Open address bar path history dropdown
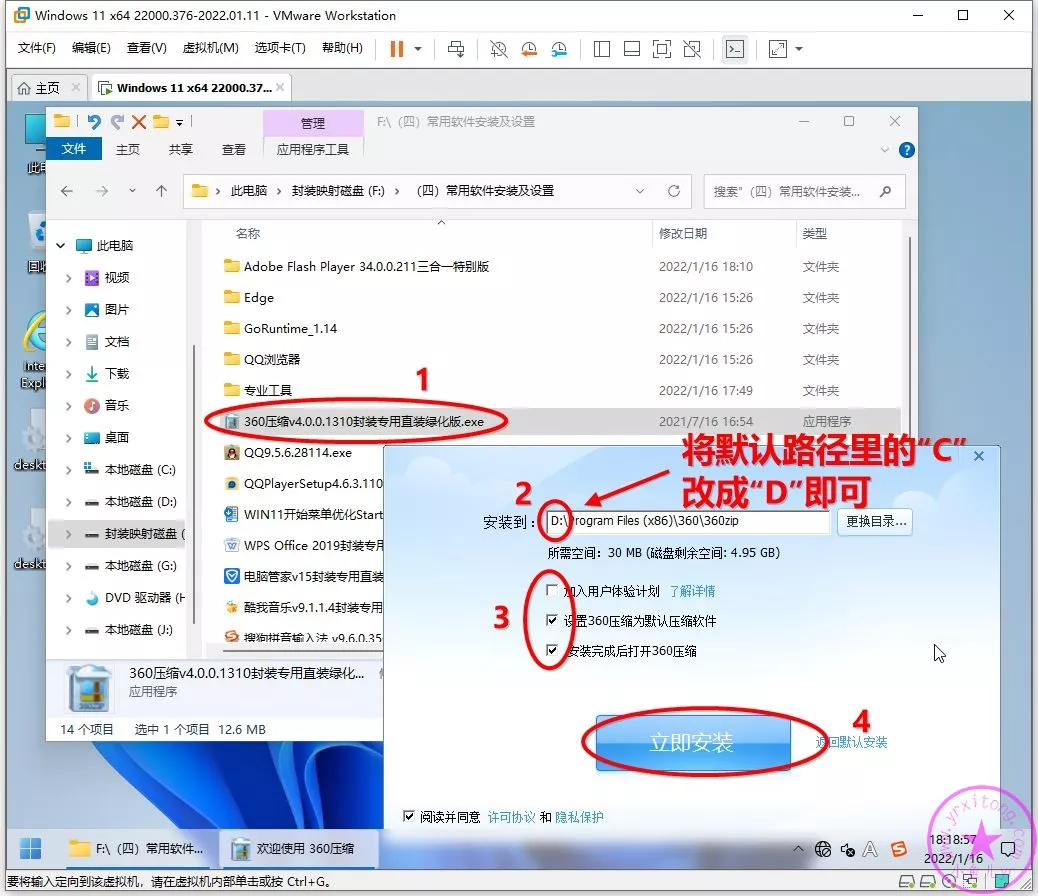This screenshot has height=896, width=1038. [640, 191]
